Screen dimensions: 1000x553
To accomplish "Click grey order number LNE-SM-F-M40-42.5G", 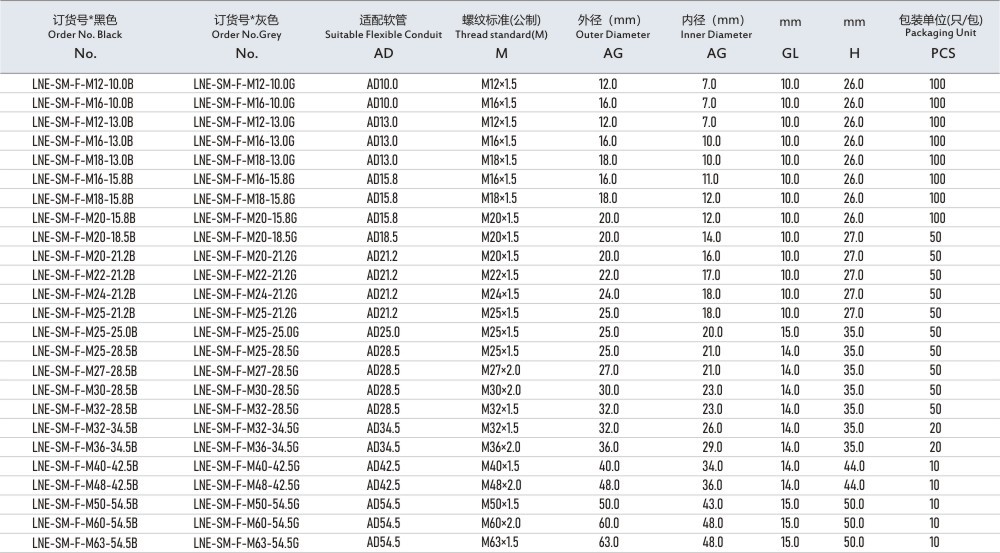I will [246, 466].
